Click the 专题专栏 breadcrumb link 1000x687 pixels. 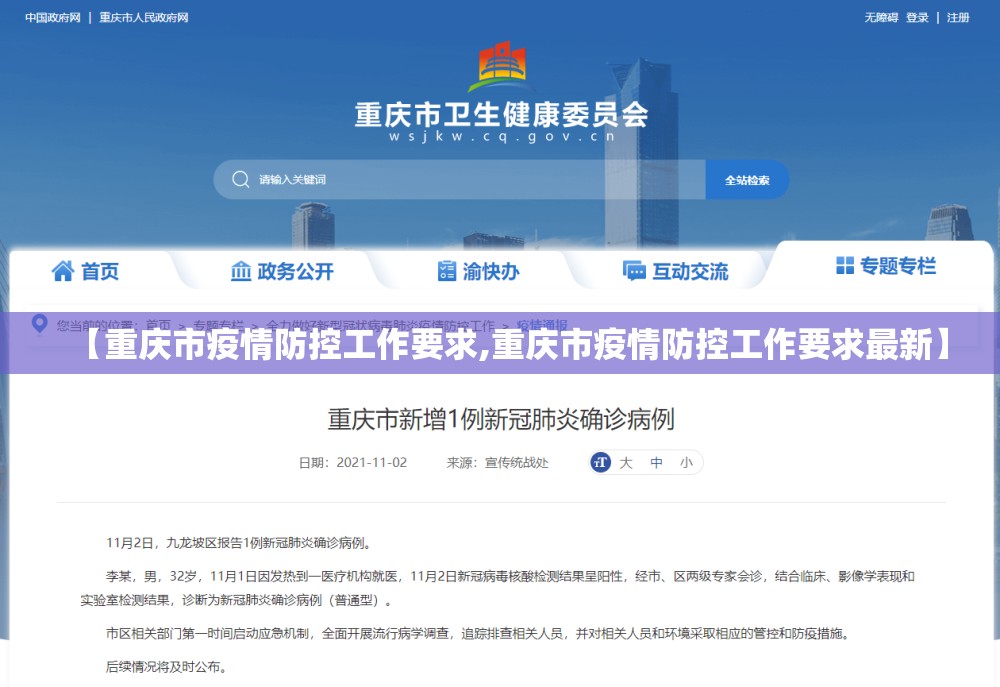(x=218, y=325)
